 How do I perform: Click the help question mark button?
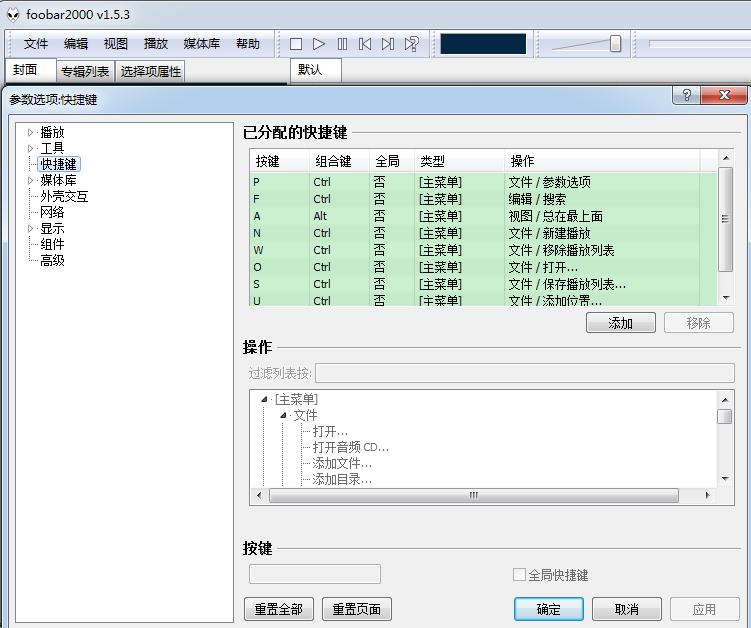tap(686, 95)
